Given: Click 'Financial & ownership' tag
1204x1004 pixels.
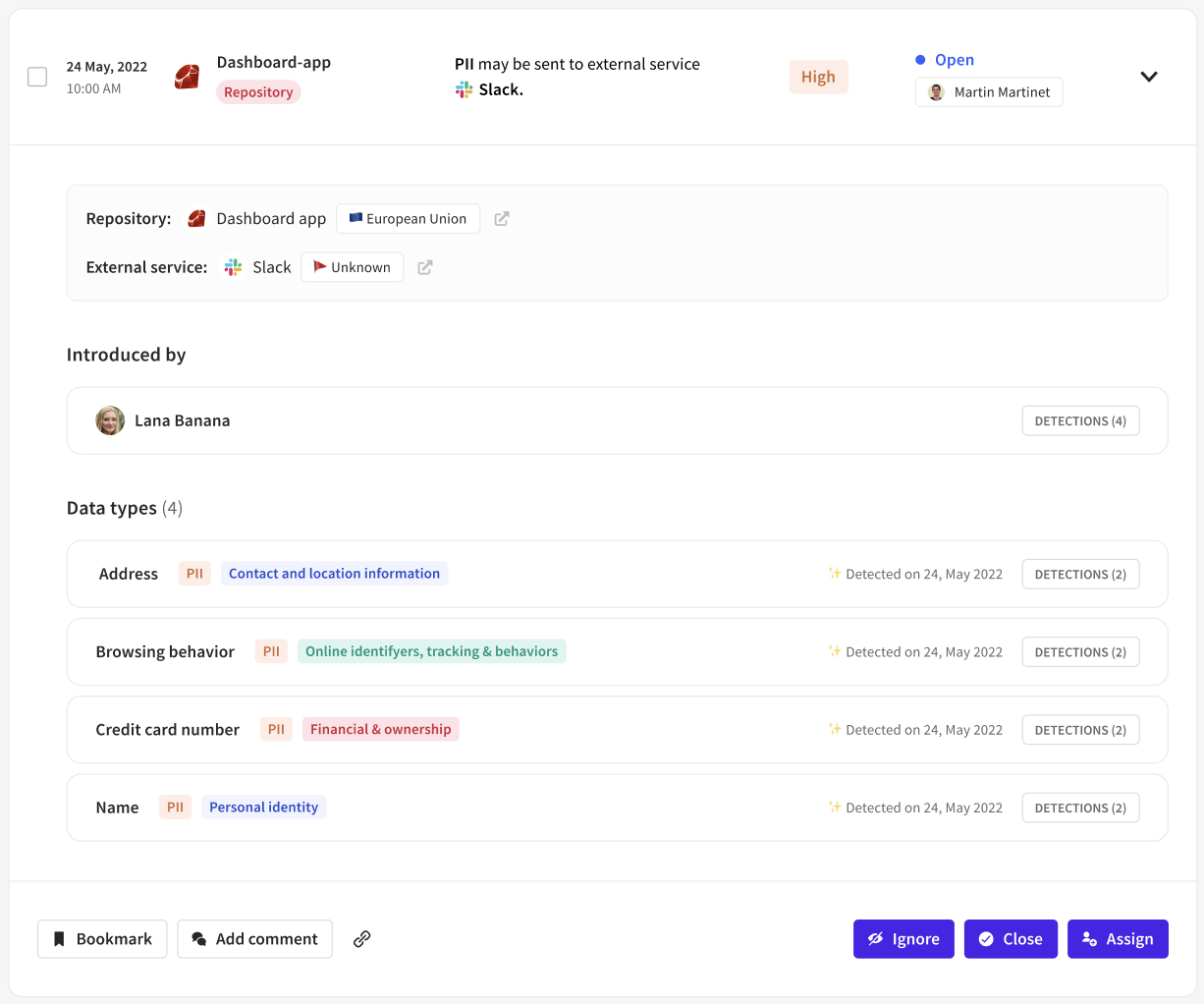Looking at the screenshot, I should 380,729.
